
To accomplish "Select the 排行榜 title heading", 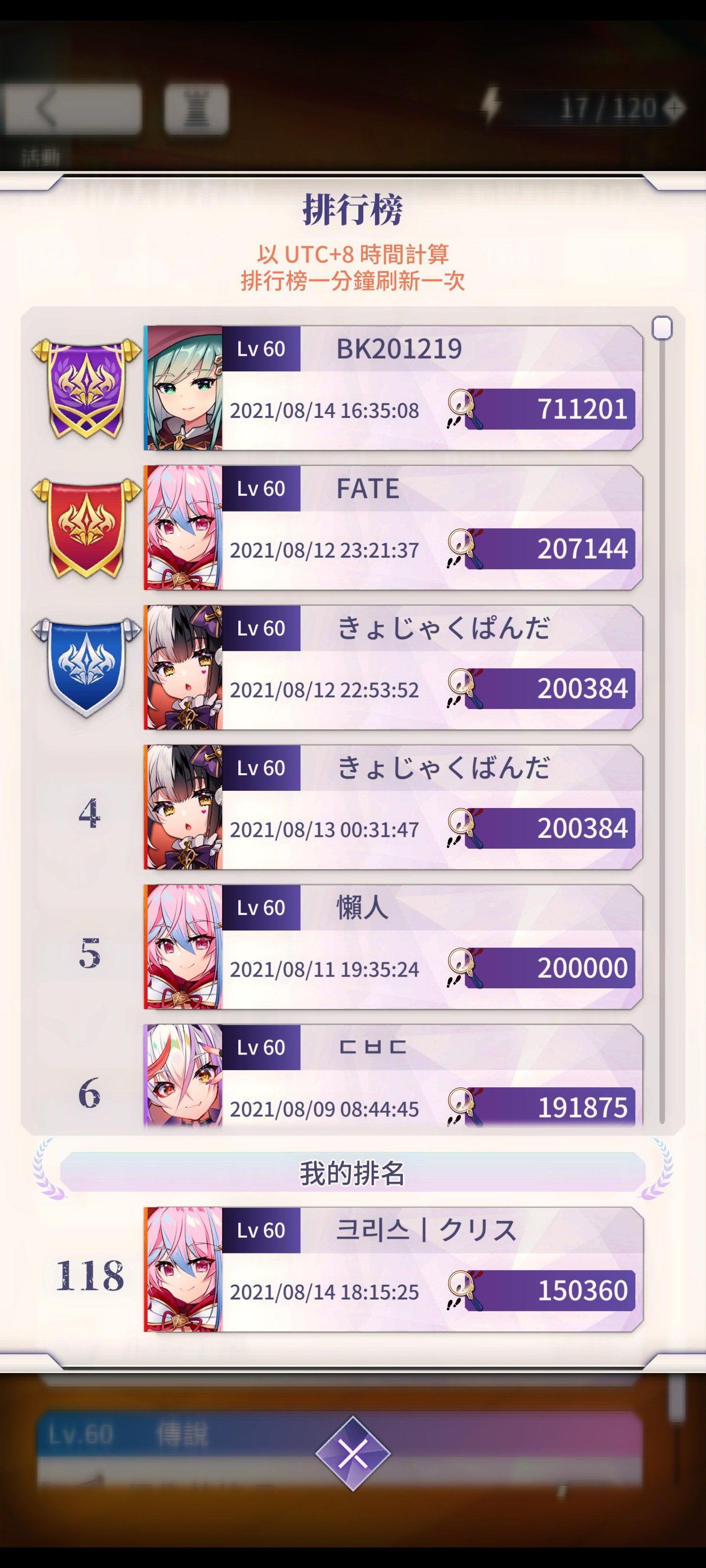I will click(353, 209).
